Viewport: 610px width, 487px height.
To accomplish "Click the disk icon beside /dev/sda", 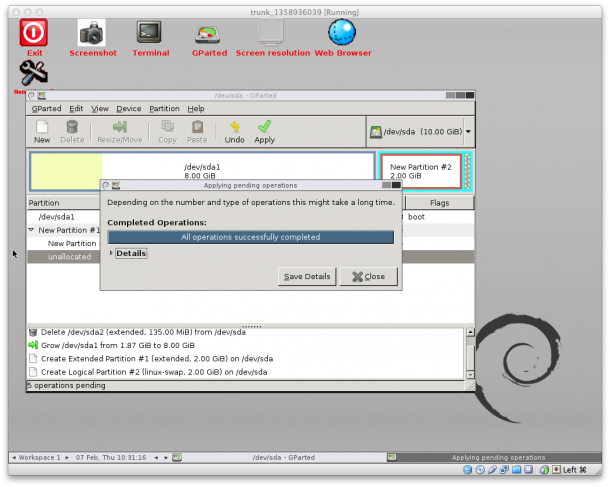I will click(x=376, y=132).
